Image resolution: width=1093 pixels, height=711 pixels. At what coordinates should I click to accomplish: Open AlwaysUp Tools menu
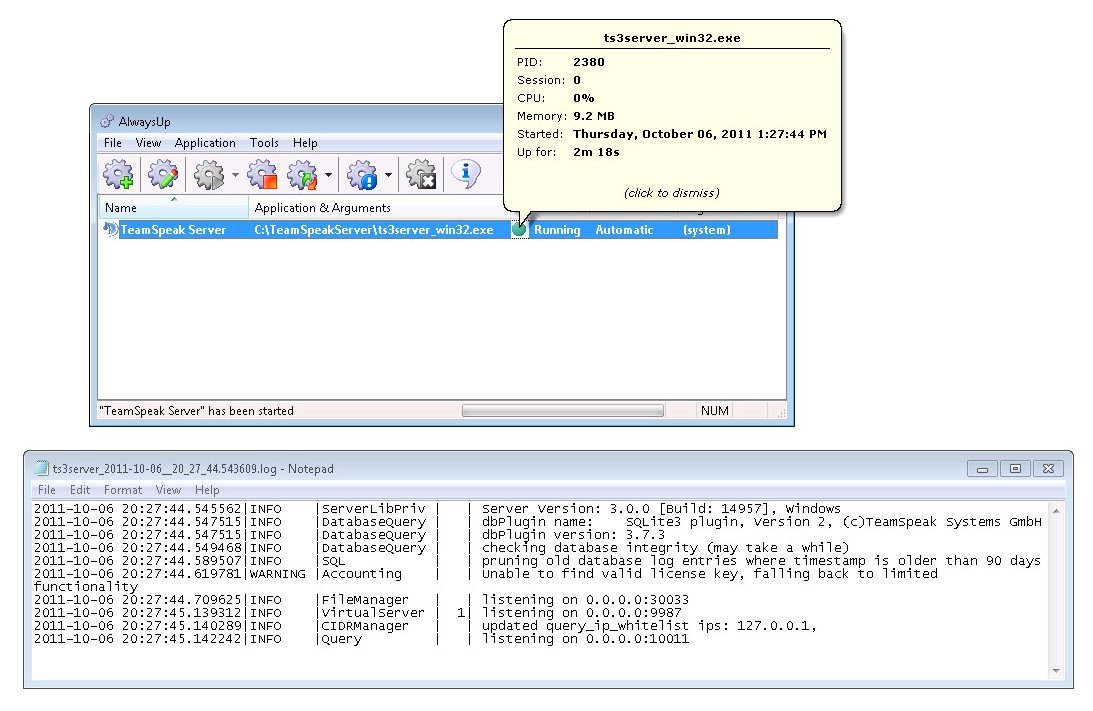click(x=264, y=143)
